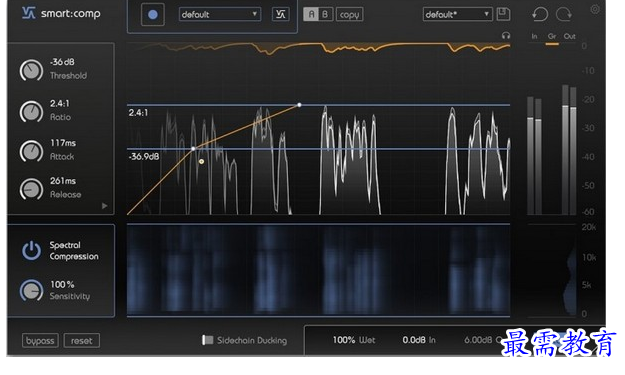Select the Gr meter tab

(552, 36)
